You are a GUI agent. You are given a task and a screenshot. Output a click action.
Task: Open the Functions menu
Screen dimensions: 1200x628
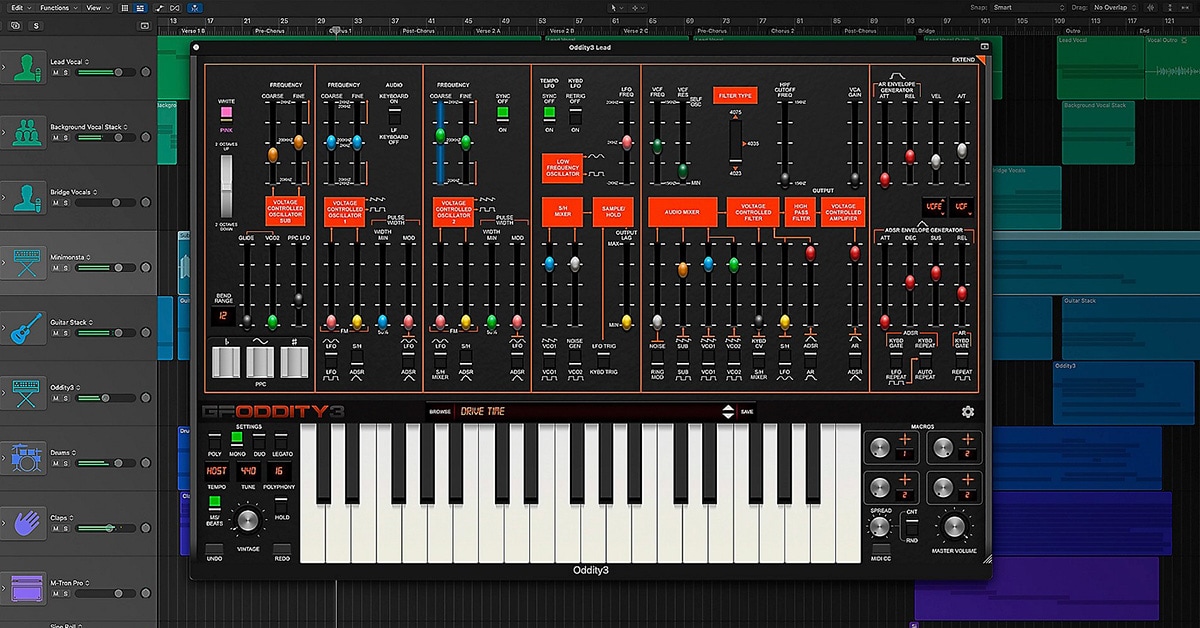[57, 7]
